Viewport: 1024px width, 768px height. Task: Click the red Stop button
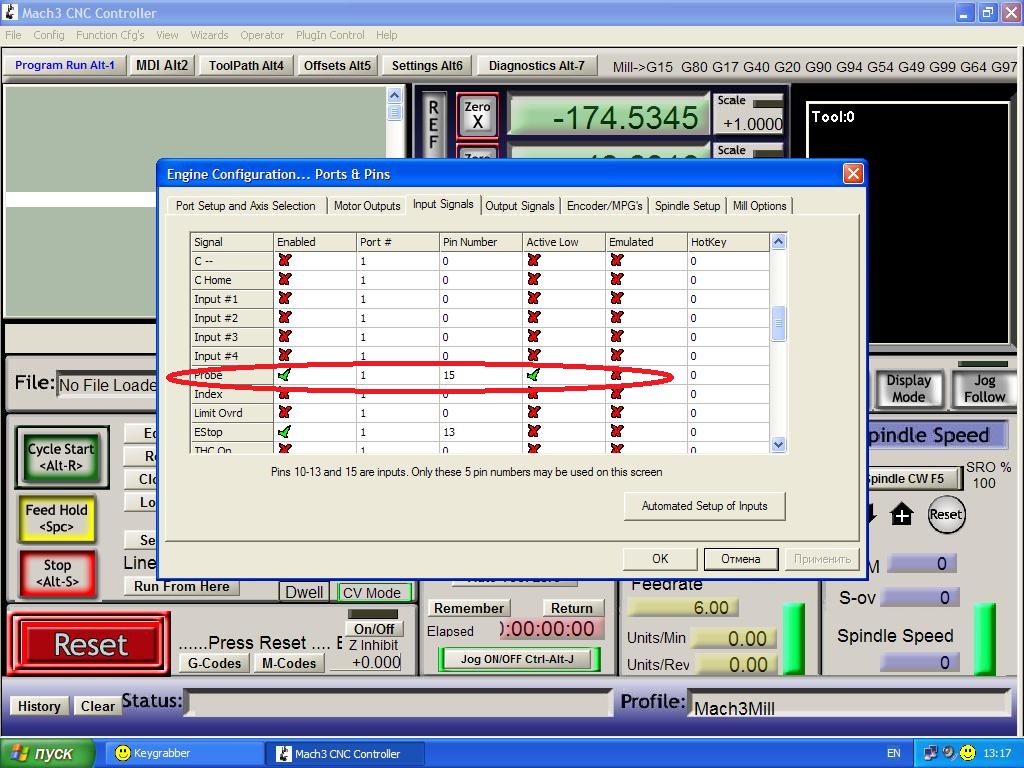coord(57,573)
